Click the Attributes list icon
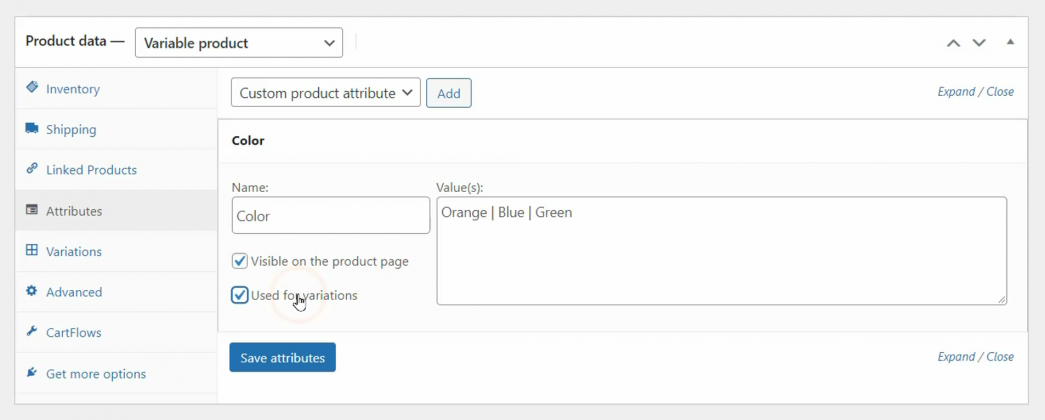The height and width of the screenshot is (420, 1045). [32, 210]
